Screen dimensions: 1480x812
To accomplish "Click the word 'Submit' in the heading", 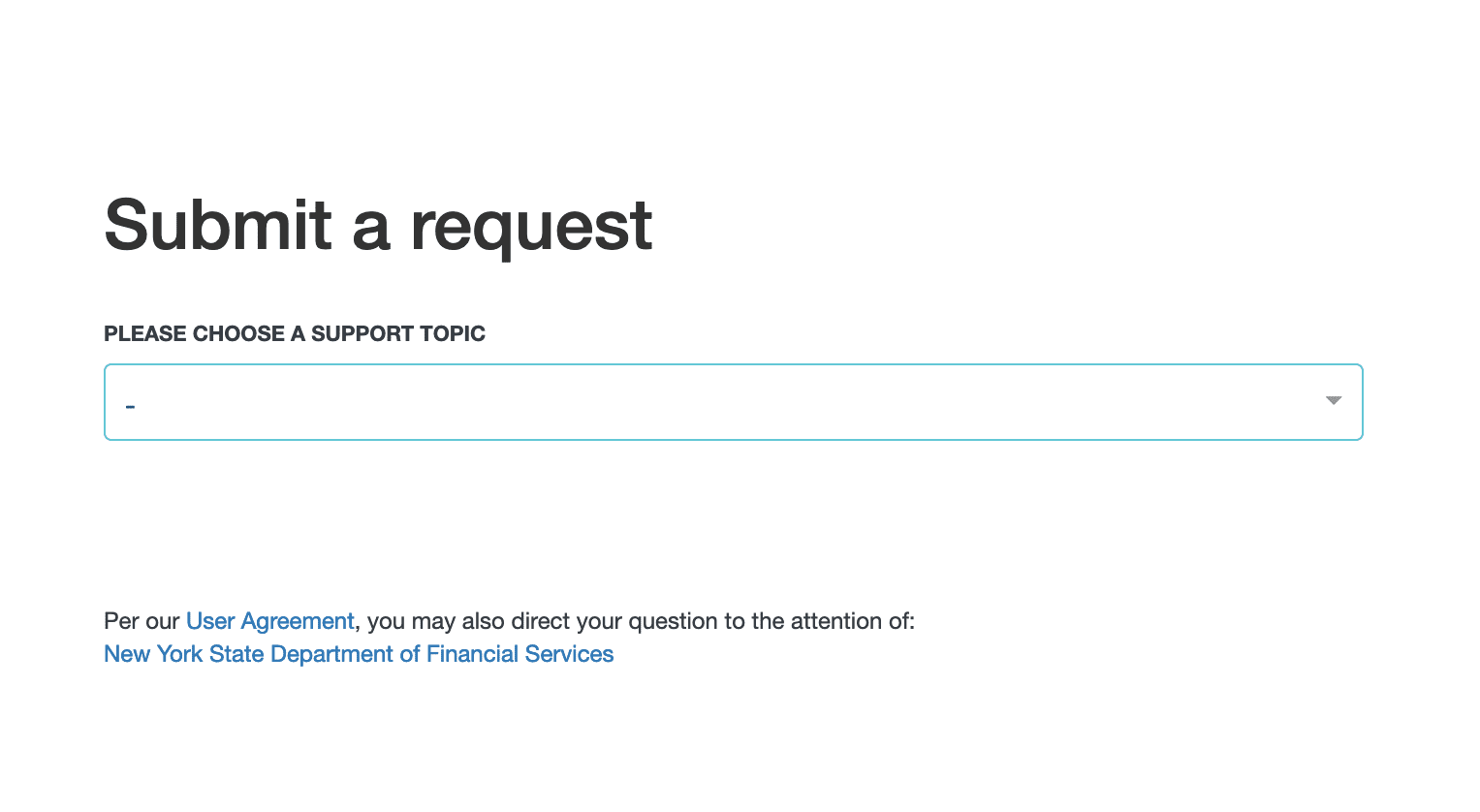I will tap(218, 226).
